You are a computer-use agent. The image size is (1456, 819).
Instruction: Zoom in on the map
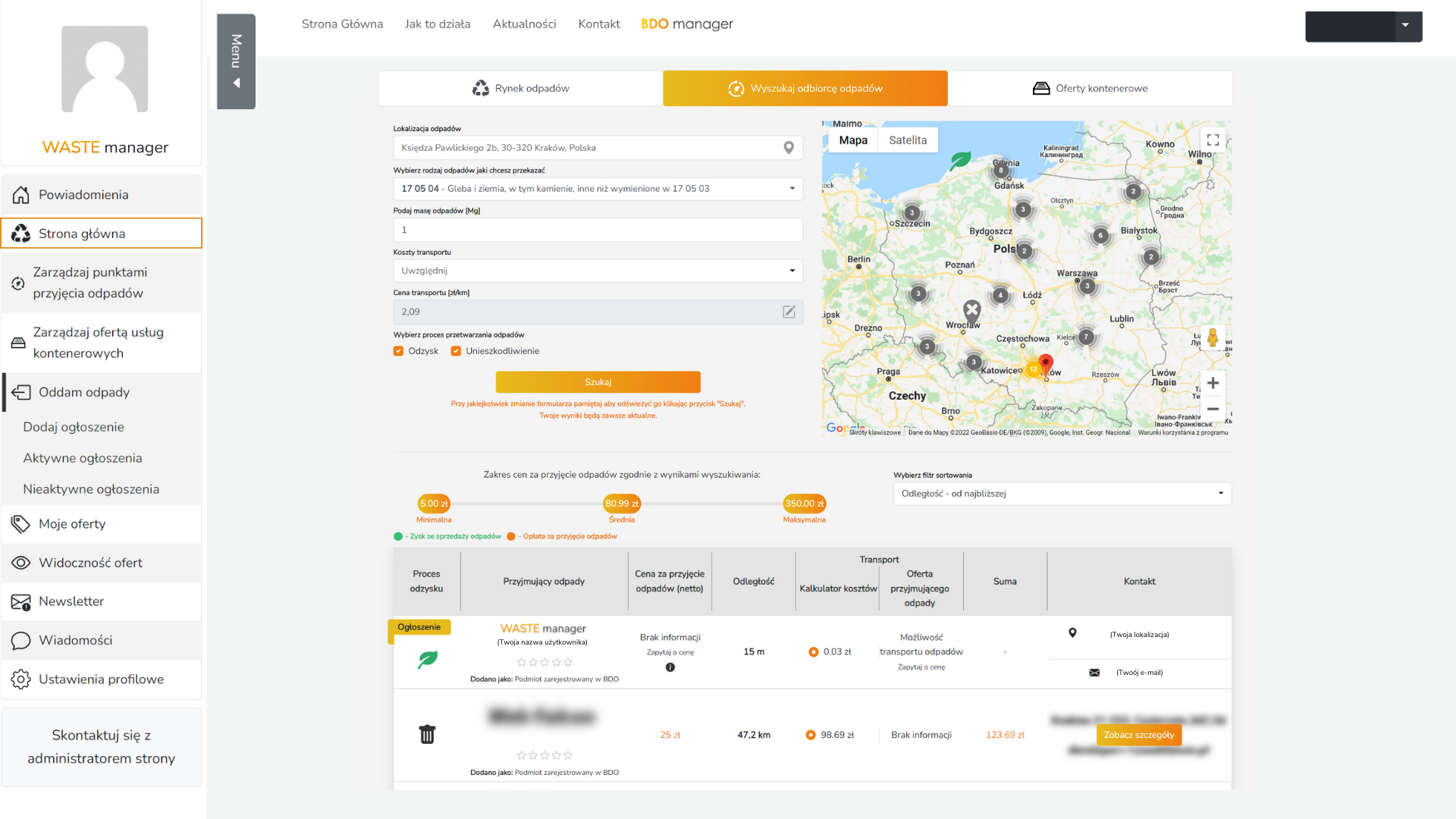pos(1213,383)
